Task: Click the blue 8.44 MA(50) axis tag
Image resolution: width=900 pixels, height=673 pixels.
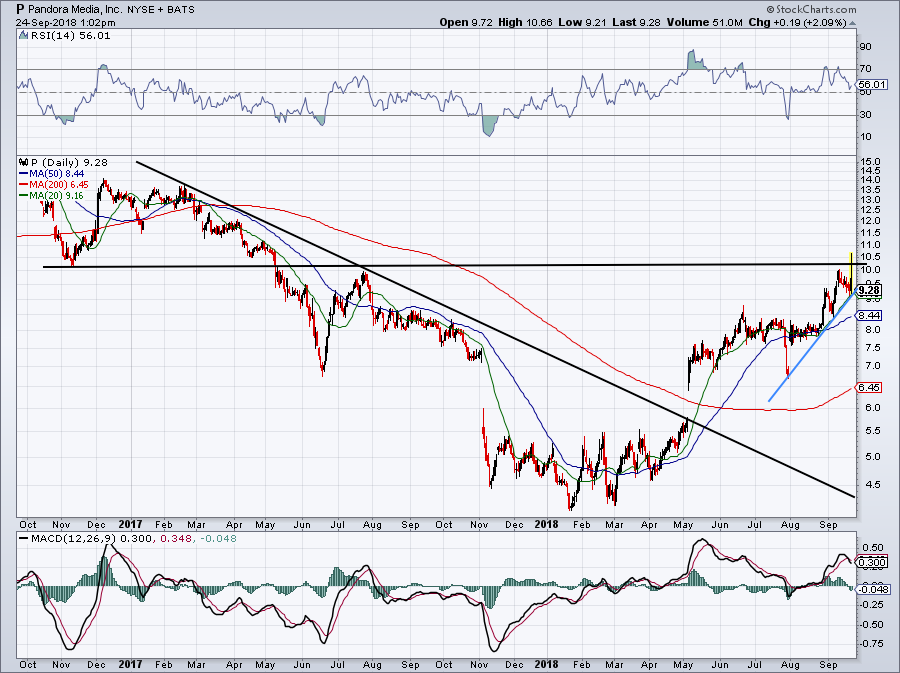Action: (x=869, y=316)
